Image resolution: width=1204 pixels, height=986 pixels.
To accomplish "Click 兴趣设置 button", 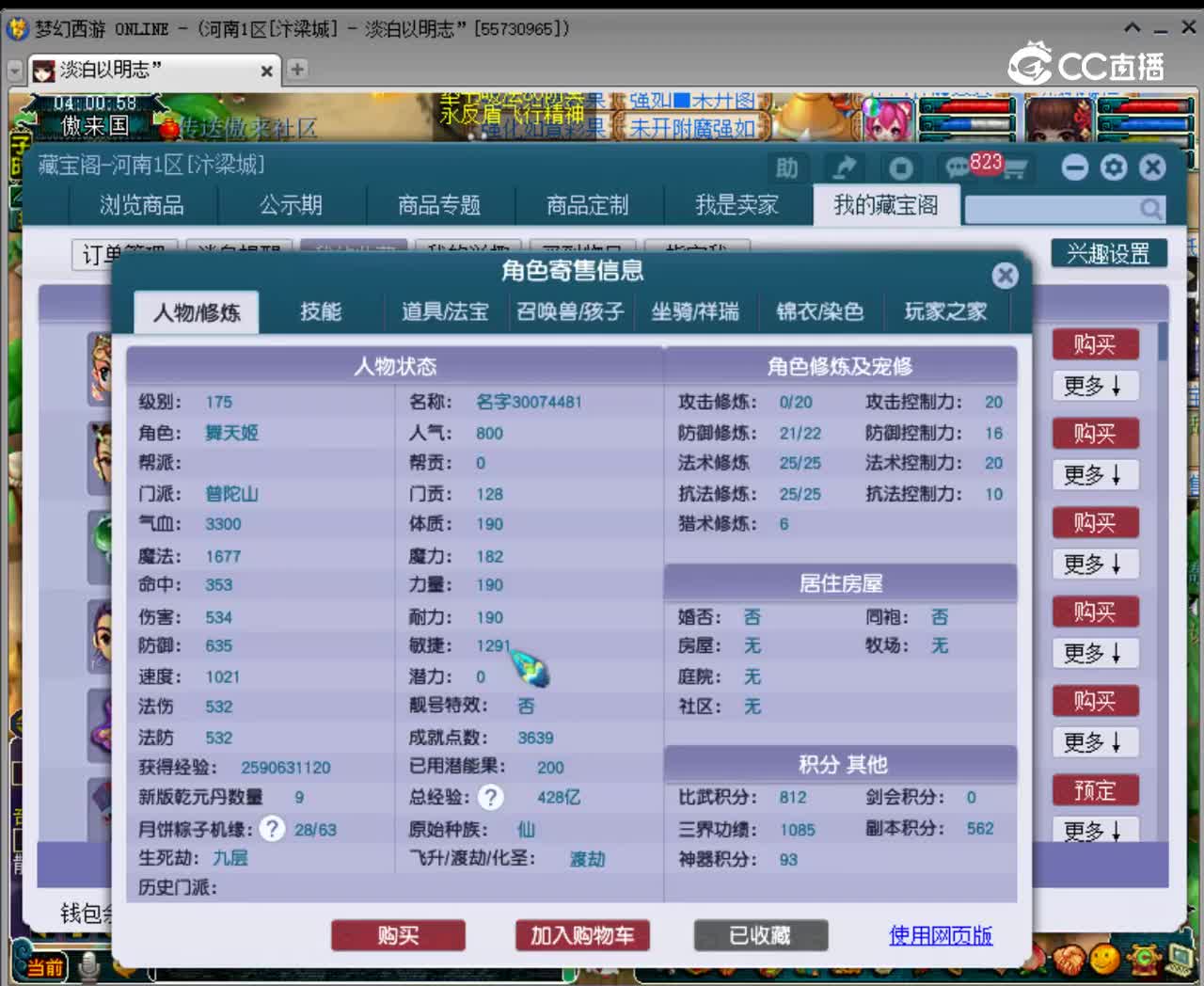I will click(1108, 254).
